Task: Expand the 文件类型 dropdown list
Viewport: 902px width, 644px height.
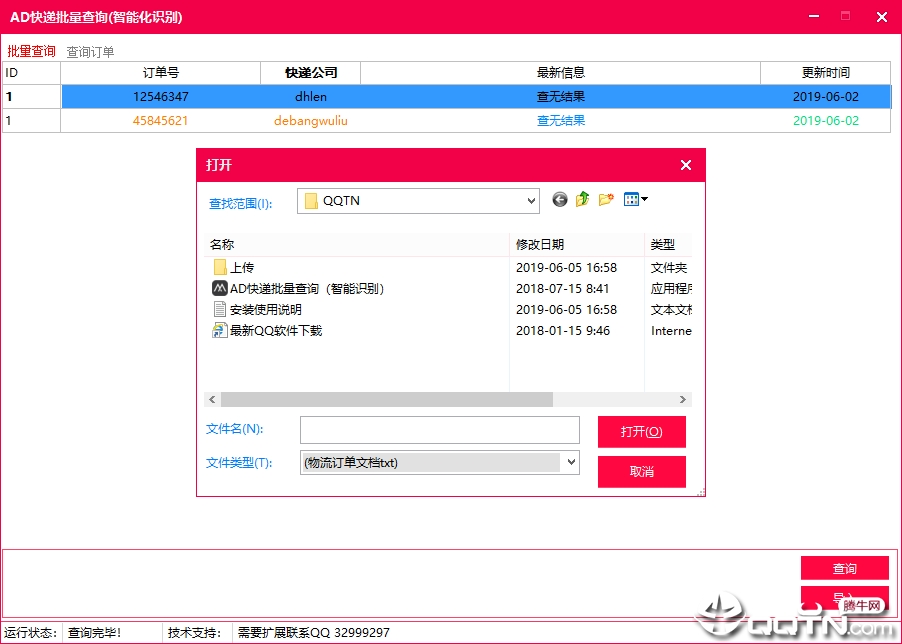Action: tap(571, 462)
